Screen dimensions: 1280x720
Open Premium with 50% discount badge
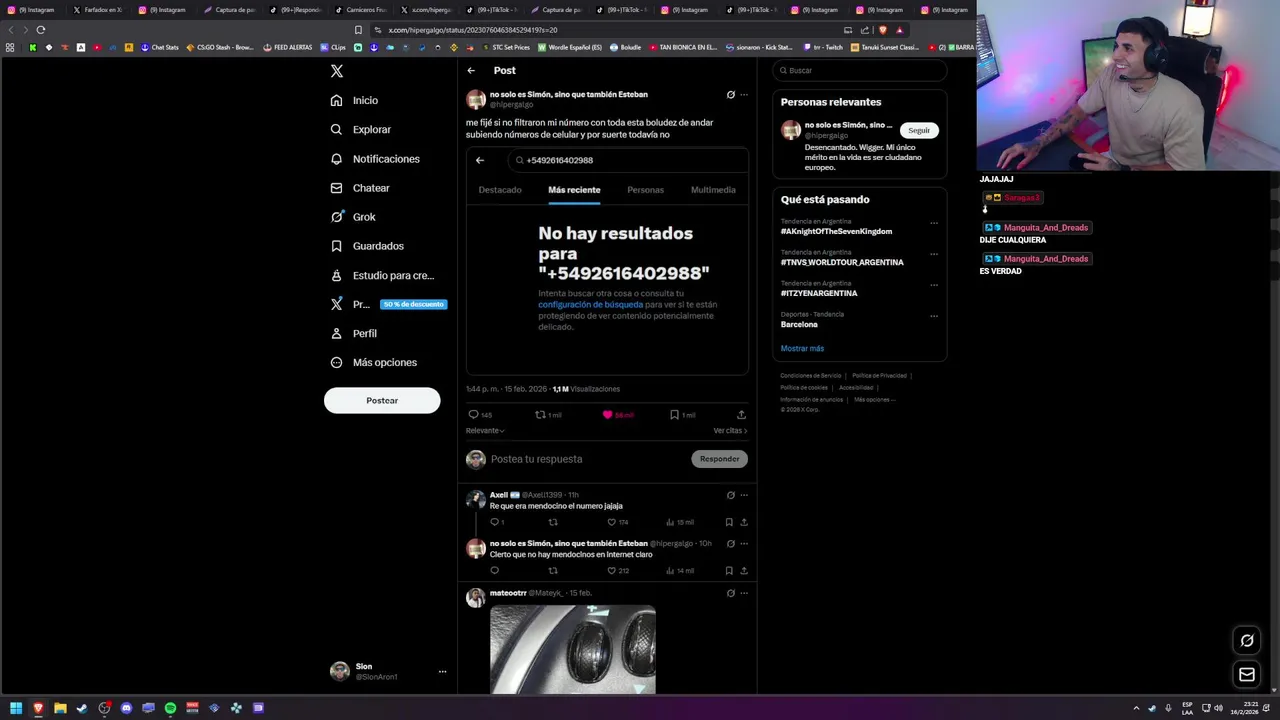(388, 304)
